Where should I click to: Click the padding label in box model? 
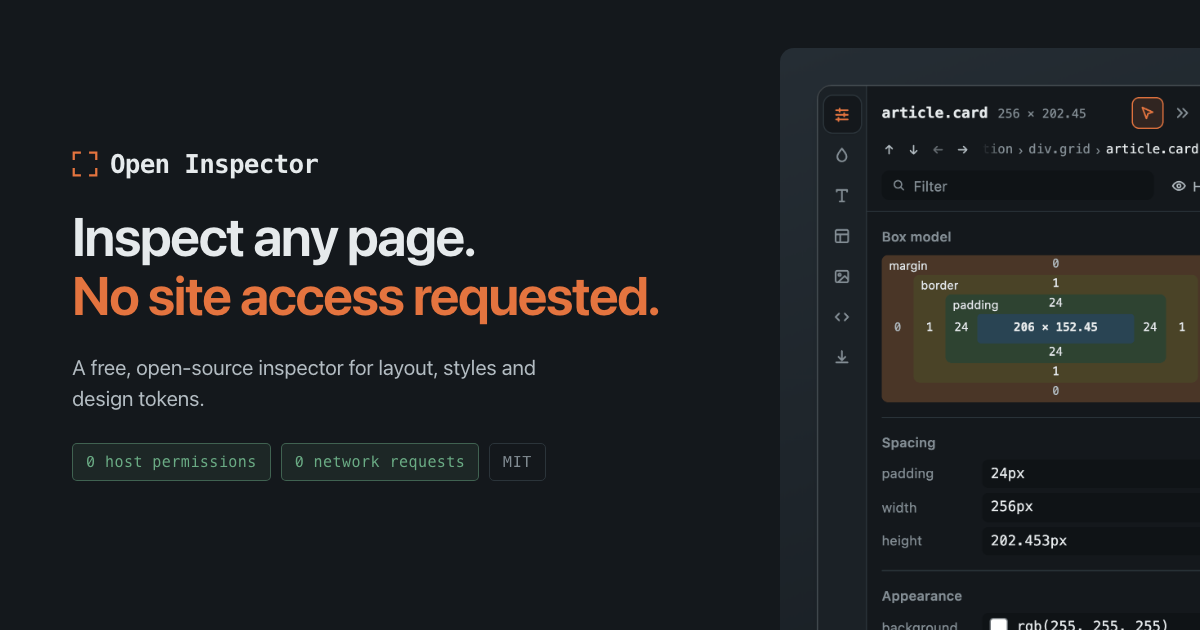coord(975,305)
